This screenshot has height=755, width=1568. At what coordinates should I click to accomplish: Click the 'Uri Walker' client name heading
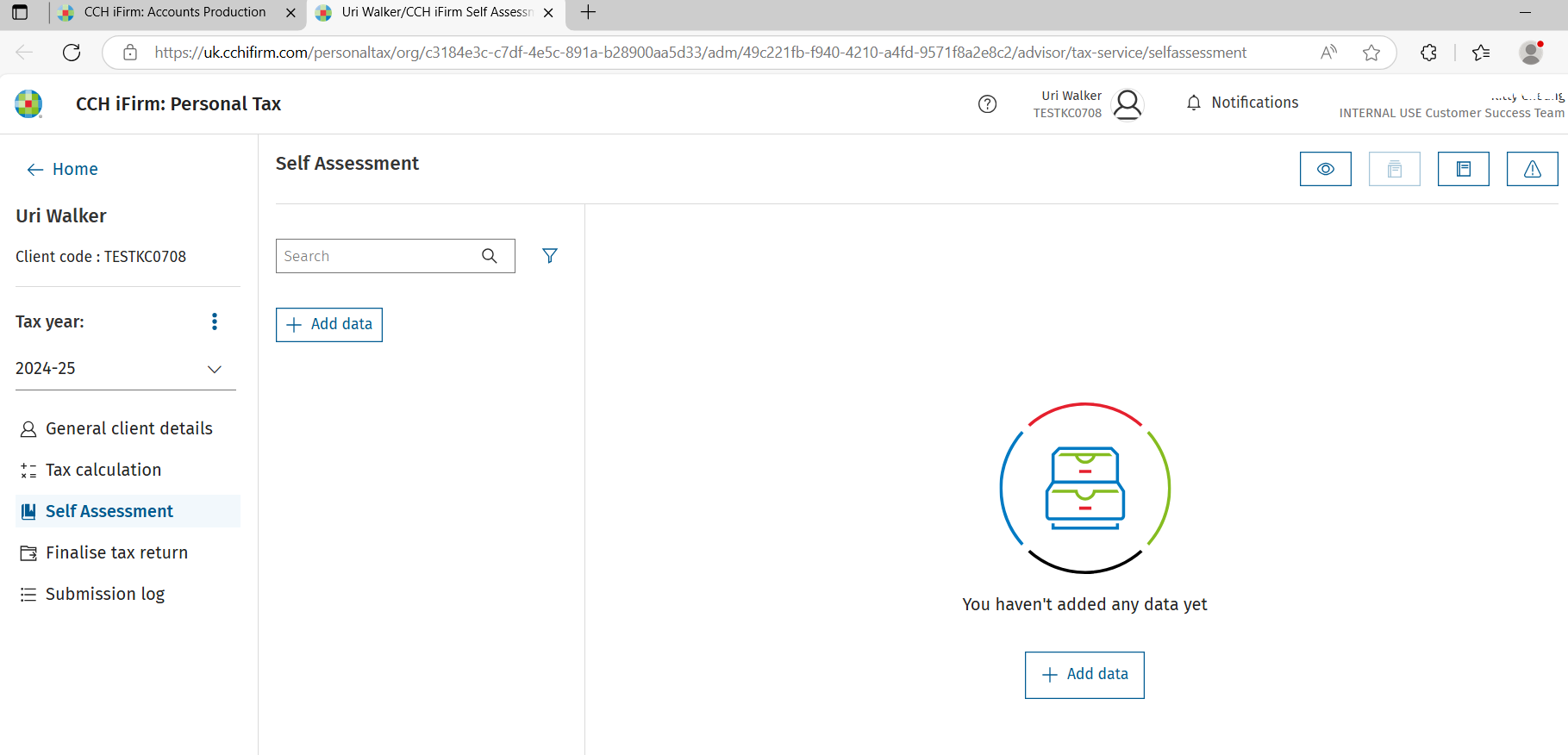61,215
